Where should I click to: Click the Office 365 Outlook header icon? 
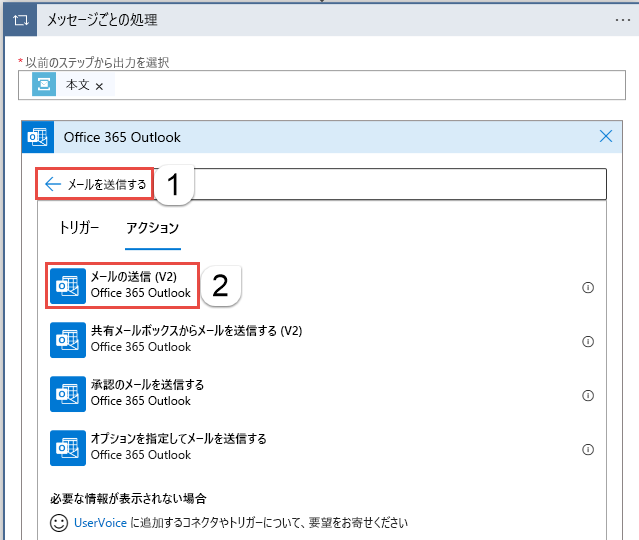(37, 137)
